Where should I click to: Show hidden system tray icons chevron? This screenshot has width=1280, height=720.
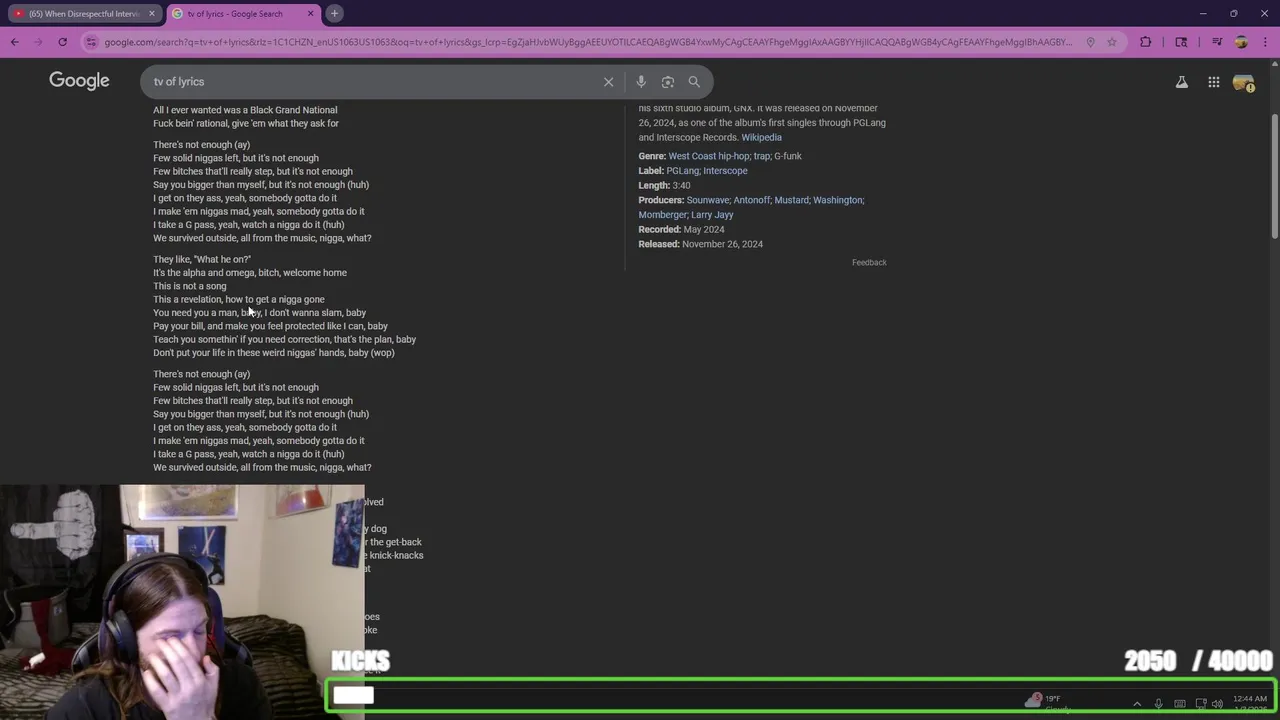pyautogui.click(x=1137, y=704)
